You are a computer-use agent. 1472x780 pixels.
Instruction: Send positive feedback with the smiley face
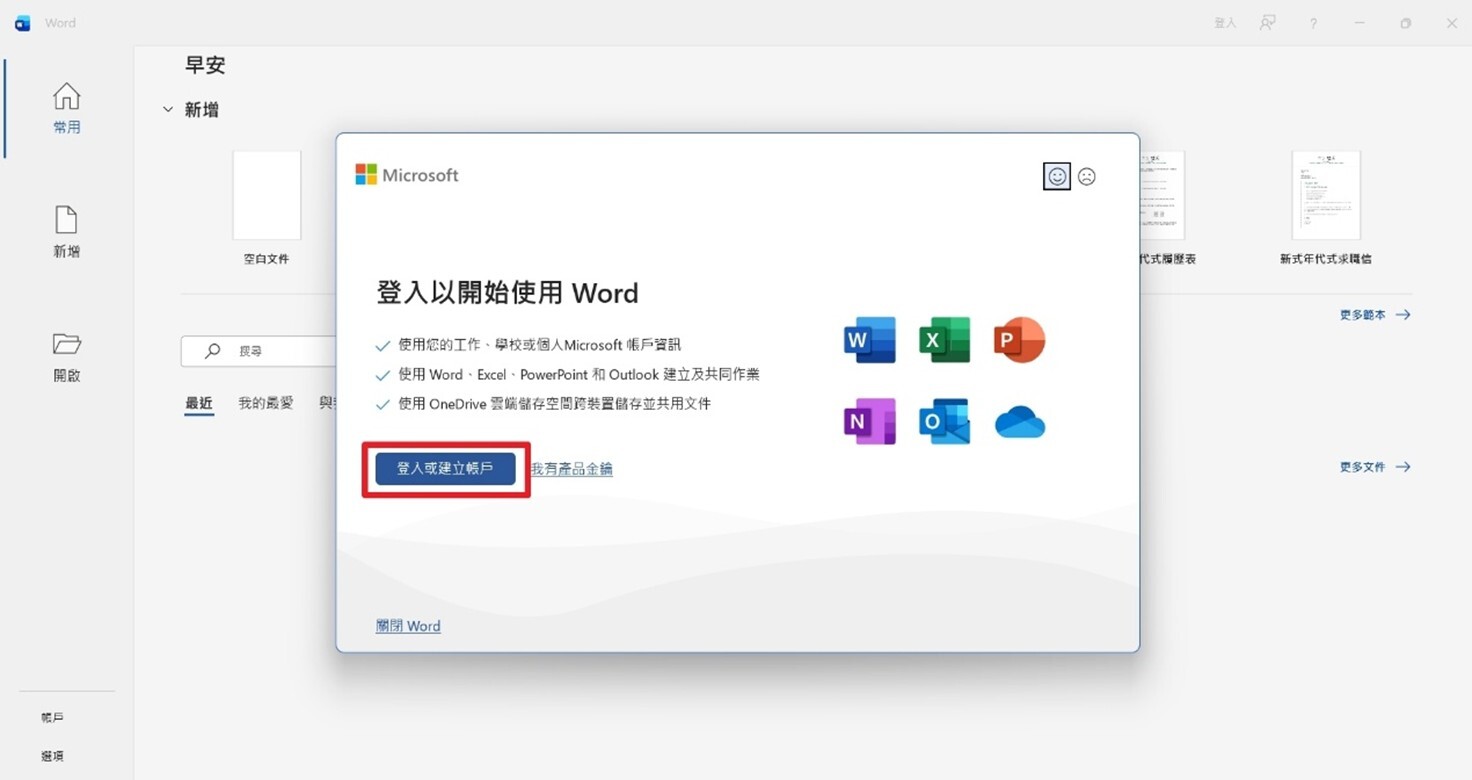(1056, 177)
